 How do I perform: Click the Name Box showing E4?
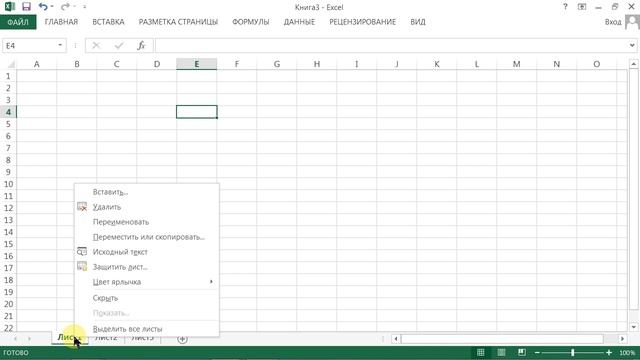[x=29, y=46]
